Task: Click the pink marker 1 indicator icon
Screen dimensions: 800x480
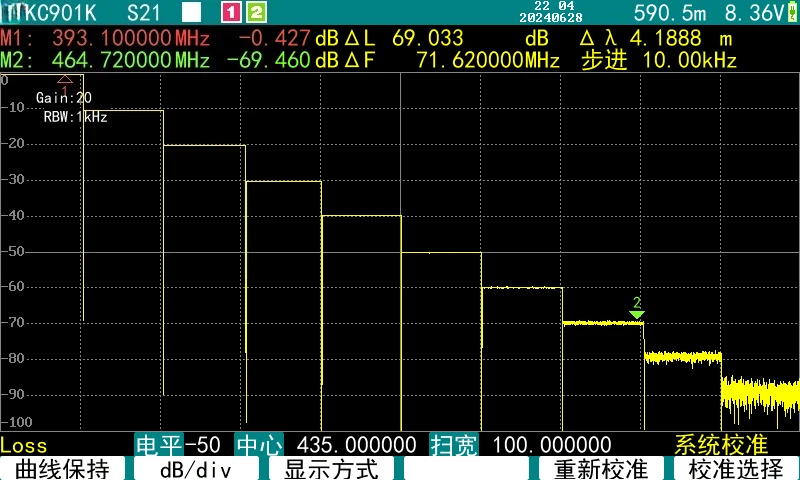Action: (x=231, y=12)
